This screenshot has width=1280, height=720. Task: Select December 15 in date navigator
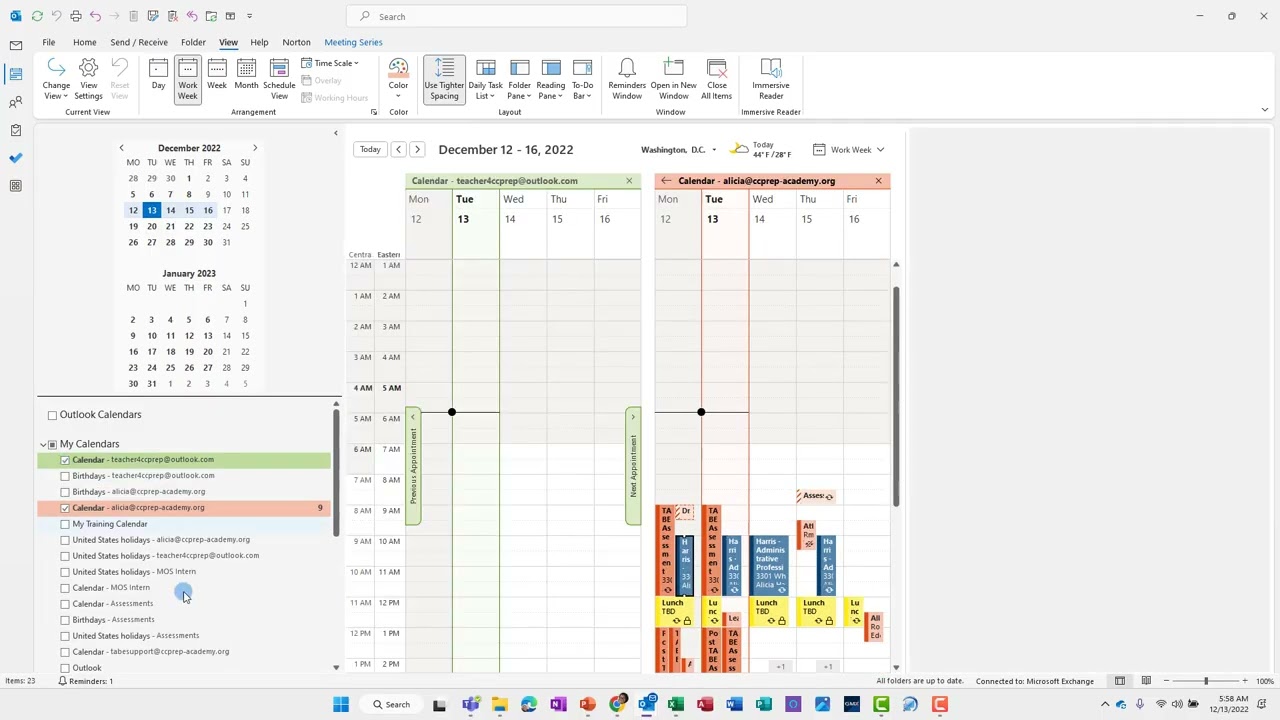tap(189, 210)
